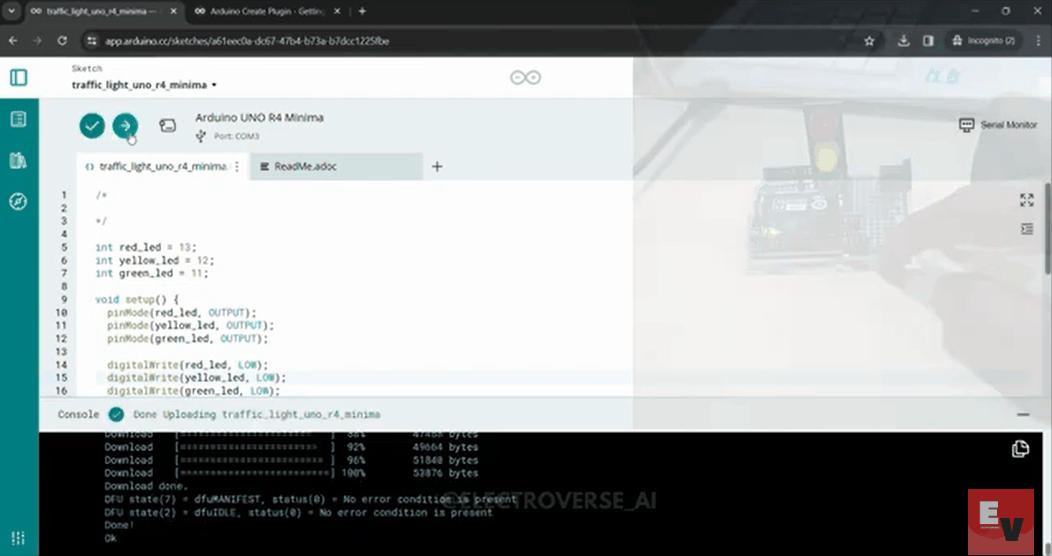Click Port: COM3 label
The width and height of the screenshot is (1052, 556).
[x=236, y=136]
